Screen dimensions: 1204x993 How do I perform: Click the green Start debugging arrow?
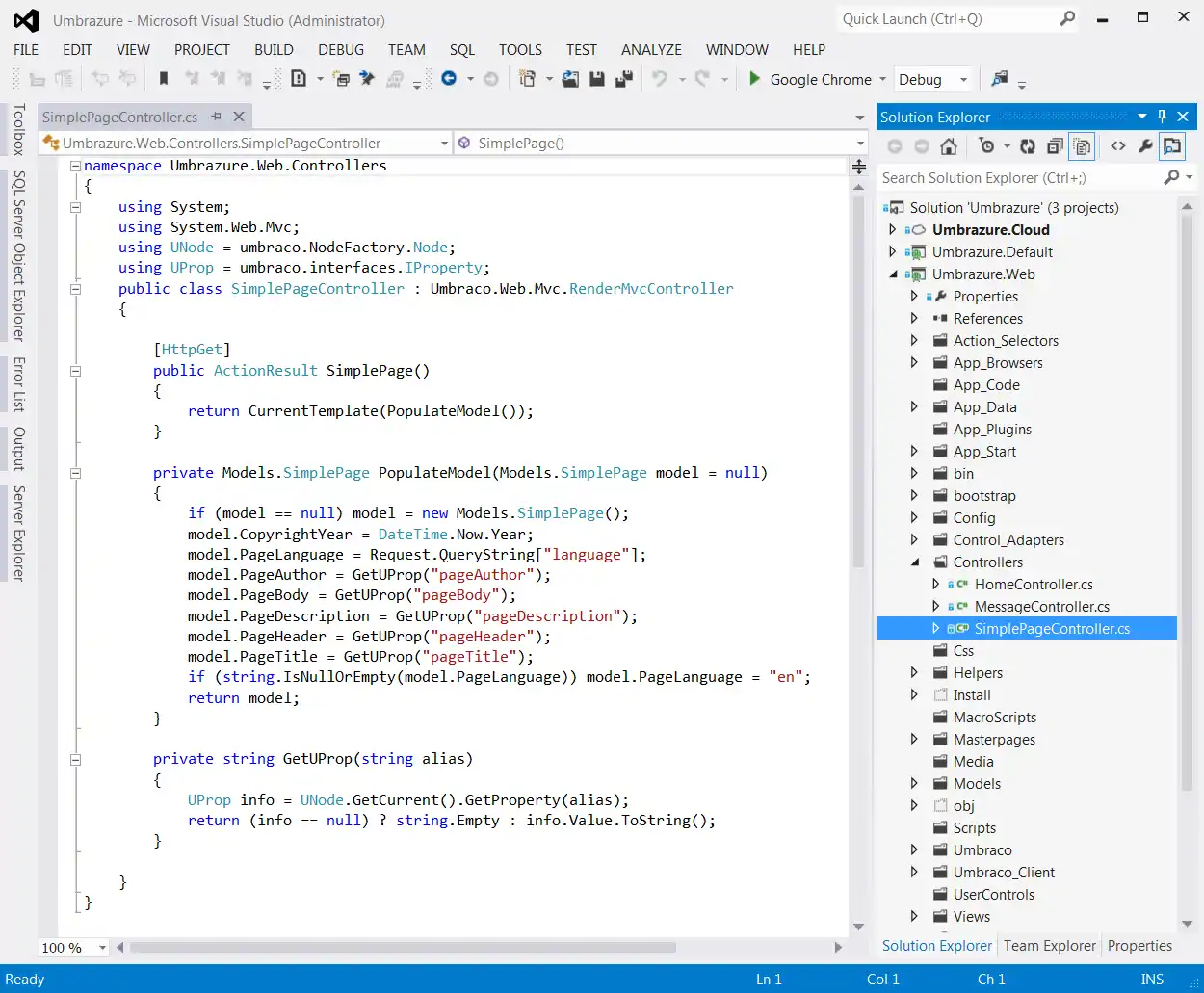pyautogui.click(x=755, y=79)
